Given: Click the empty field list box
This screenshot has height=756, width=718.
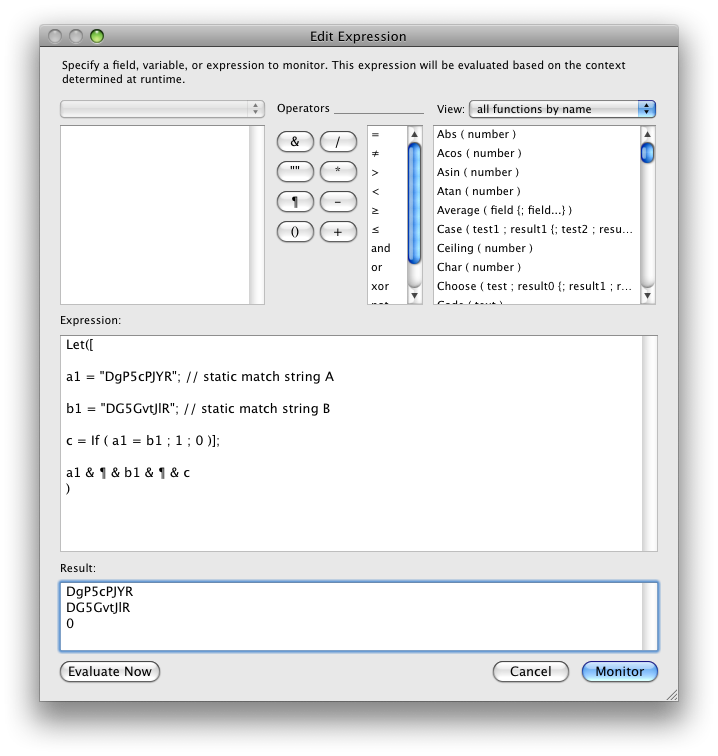Looking at the screenshot, I should pyautogui.click(x=162, y=215).
